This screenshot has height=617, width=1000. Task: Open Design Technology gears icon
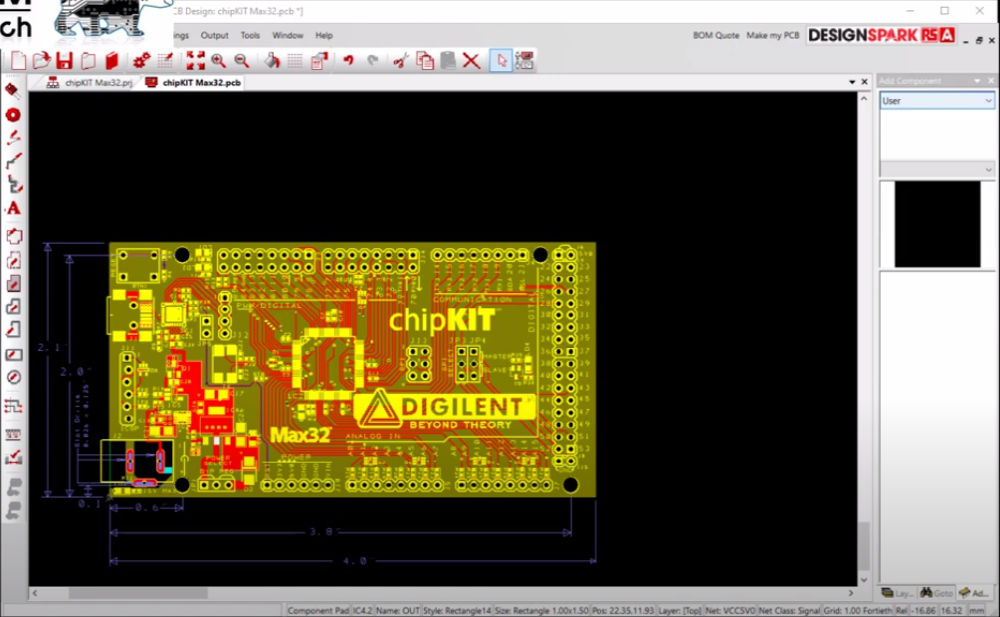pyautogui.click(x=142, y=61)
